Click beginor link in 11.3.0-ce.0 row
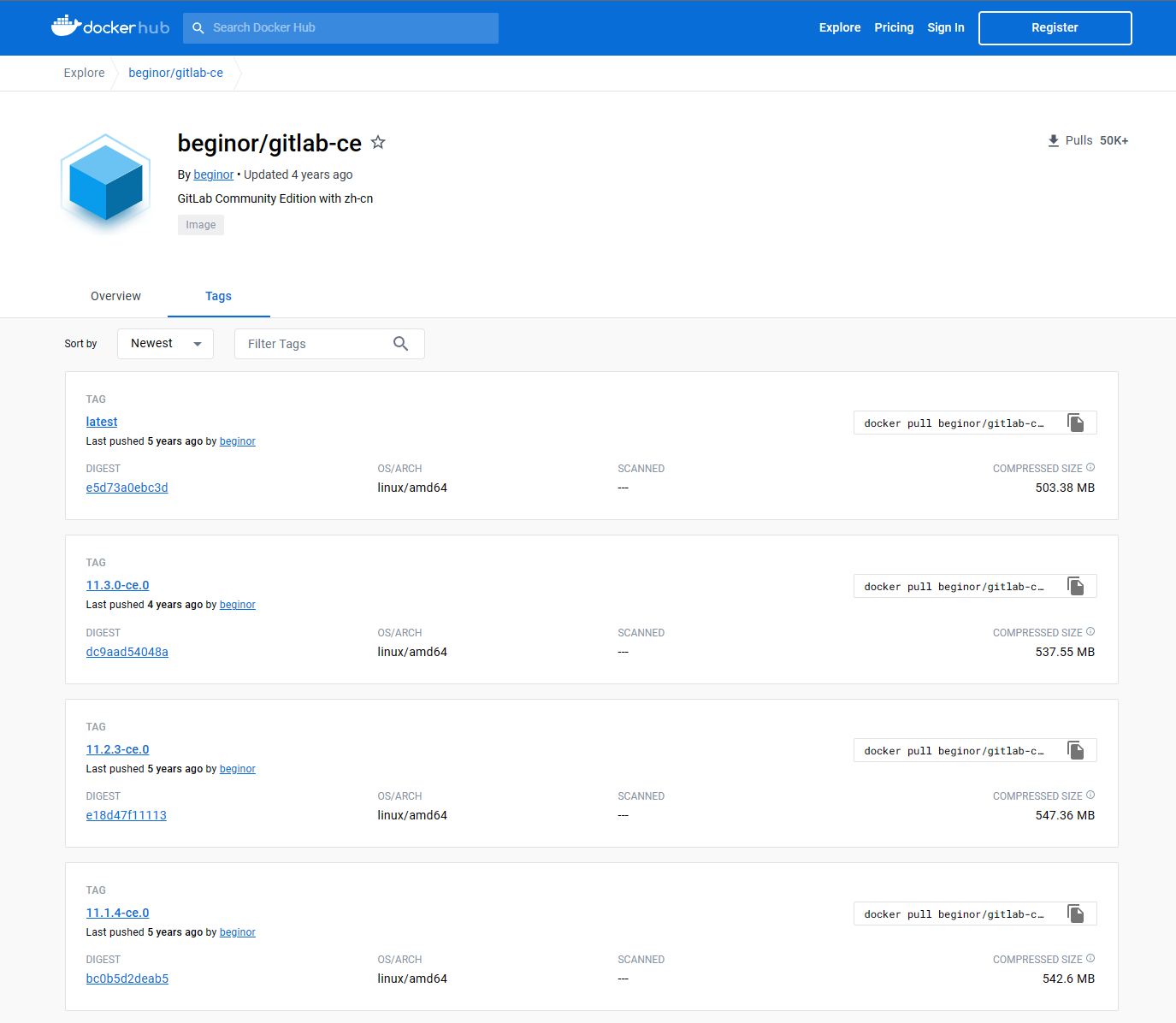1176x1023 pixels. coord(238,605)
